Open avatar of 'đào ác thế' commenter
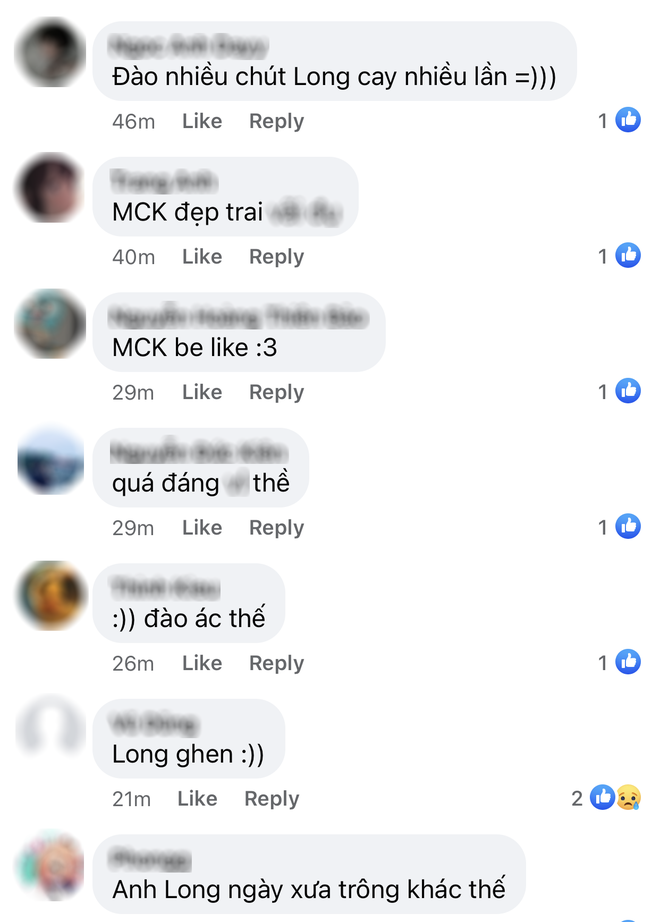Image resolution: width=660 pixels, height=922 pixels. pyautogui.click(x=51, y=595)
